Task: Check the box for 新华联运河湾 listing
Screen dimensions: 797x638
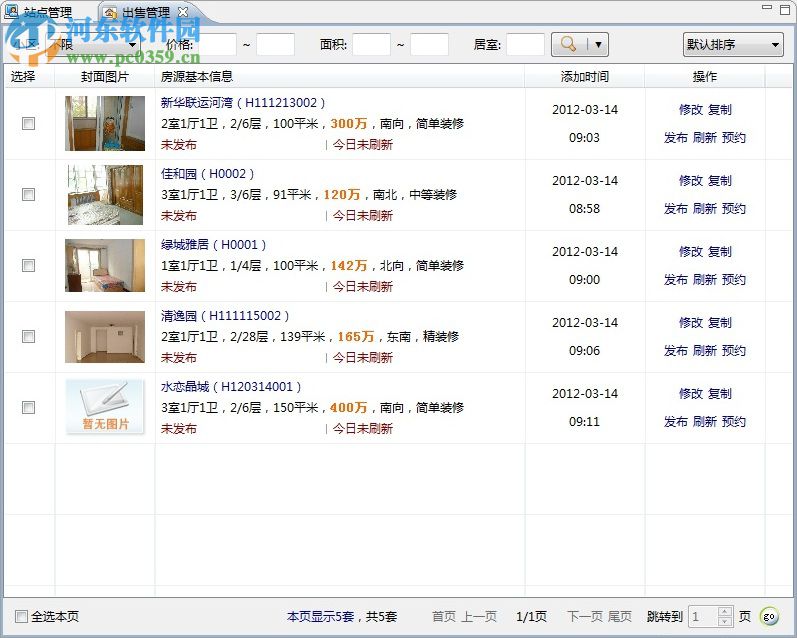Action: point(28,124)
